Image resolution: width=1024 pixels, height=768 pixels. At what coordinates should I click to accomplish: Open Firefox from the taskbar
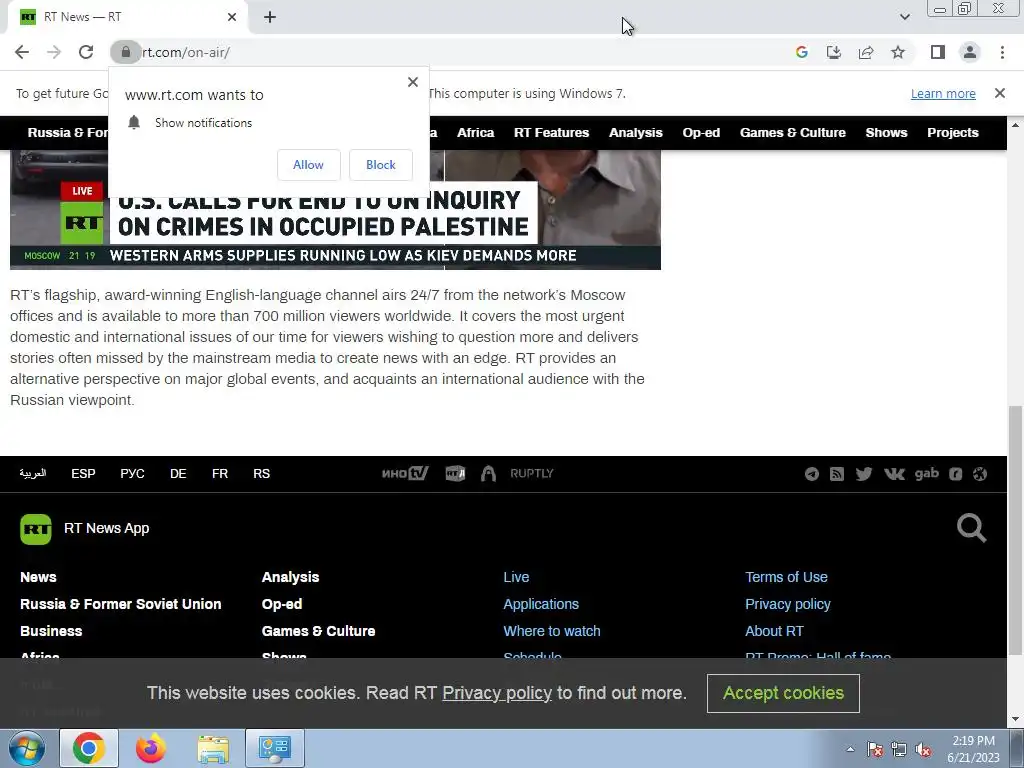(x=151, y=748)
